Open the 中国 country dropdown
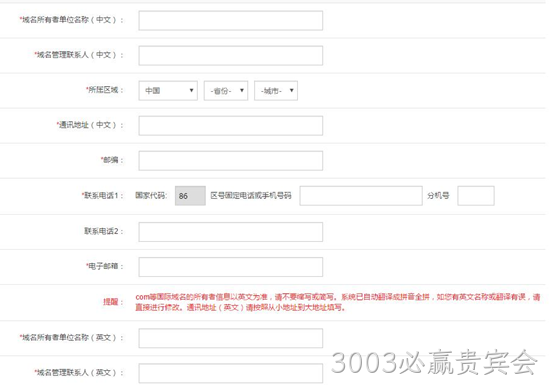550x385 pixels. click(168, 90)
